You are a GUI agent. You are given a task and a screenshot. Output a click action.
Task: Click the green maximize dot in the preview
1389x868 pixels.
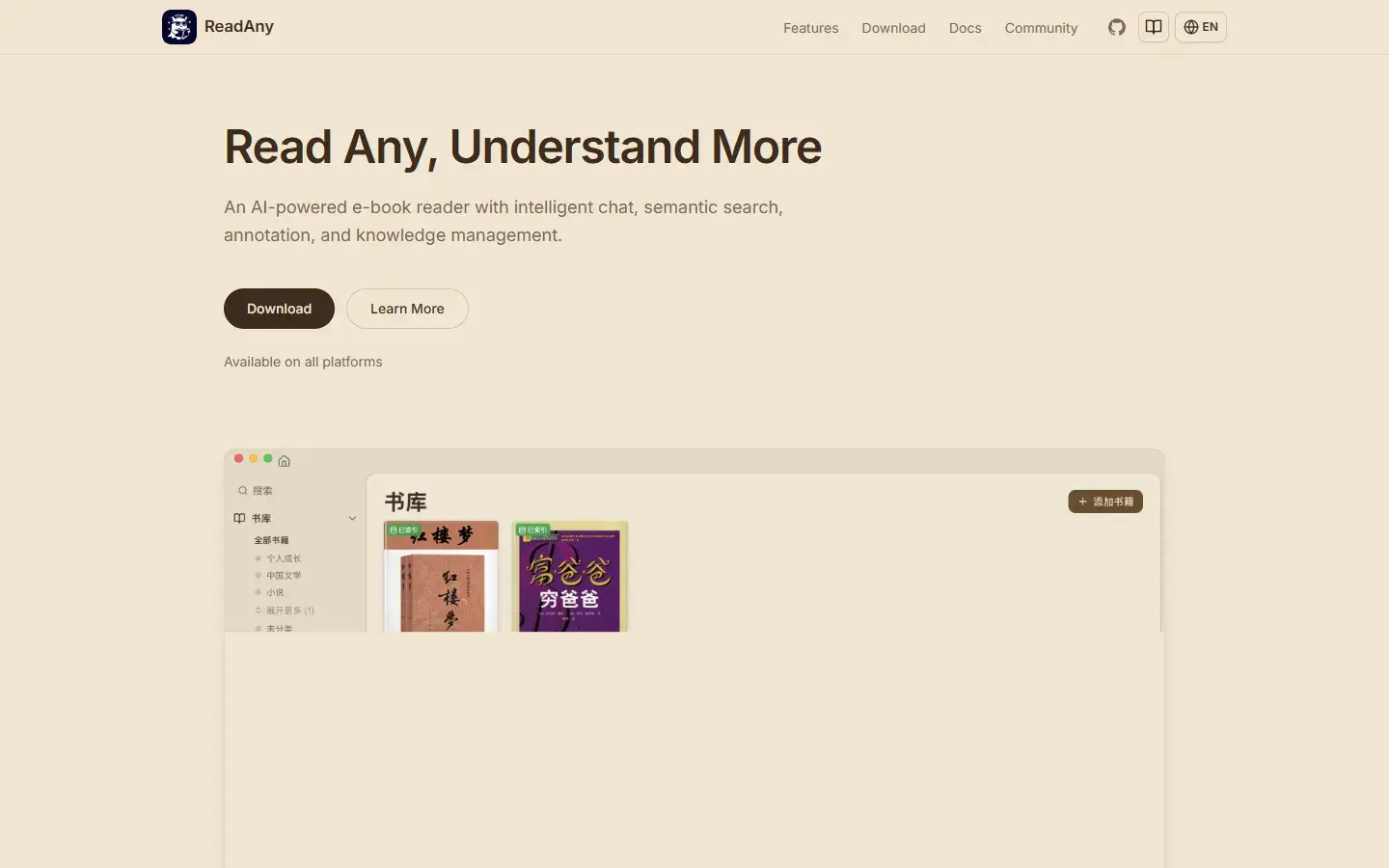(268, 458)
